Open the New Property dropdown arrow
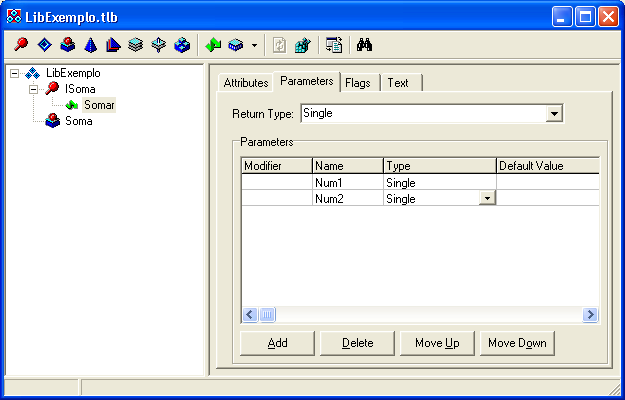The image size is (625, 400). (254, 45)
